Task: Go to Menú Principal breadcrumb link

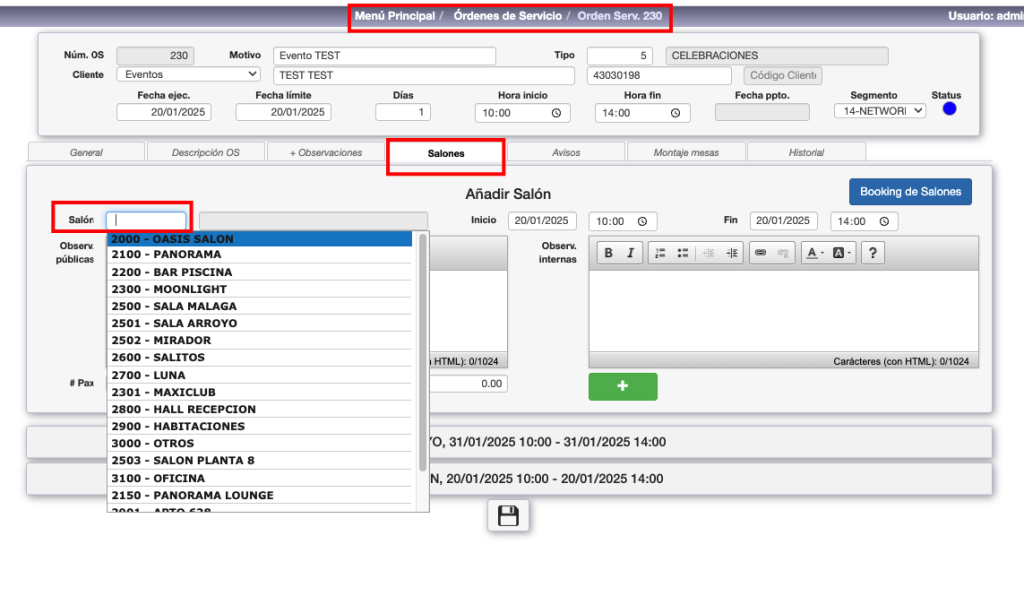Action: (395, 16)
